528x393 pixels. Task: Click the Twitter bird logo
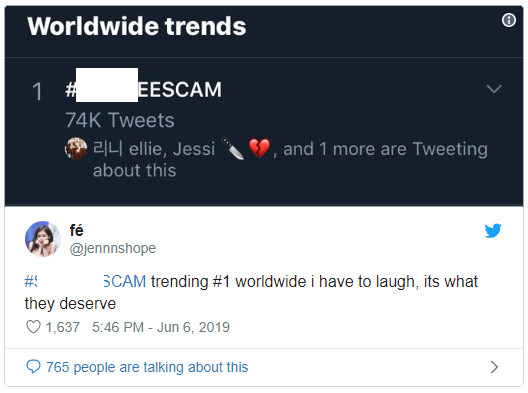tap(493, 231)
